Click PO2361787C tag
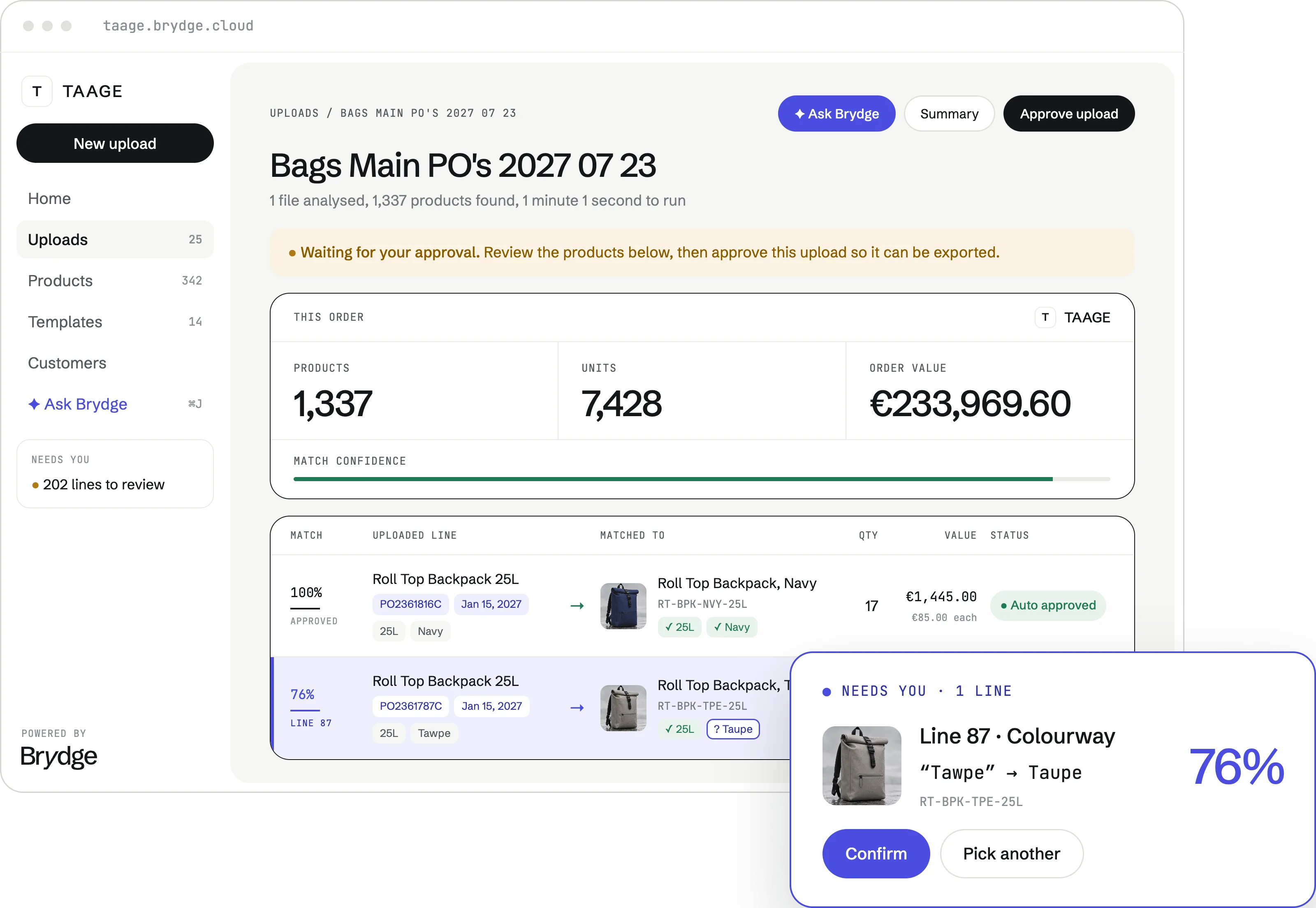The width and height of the screenshot is (1316, 908). pos(410,706)
